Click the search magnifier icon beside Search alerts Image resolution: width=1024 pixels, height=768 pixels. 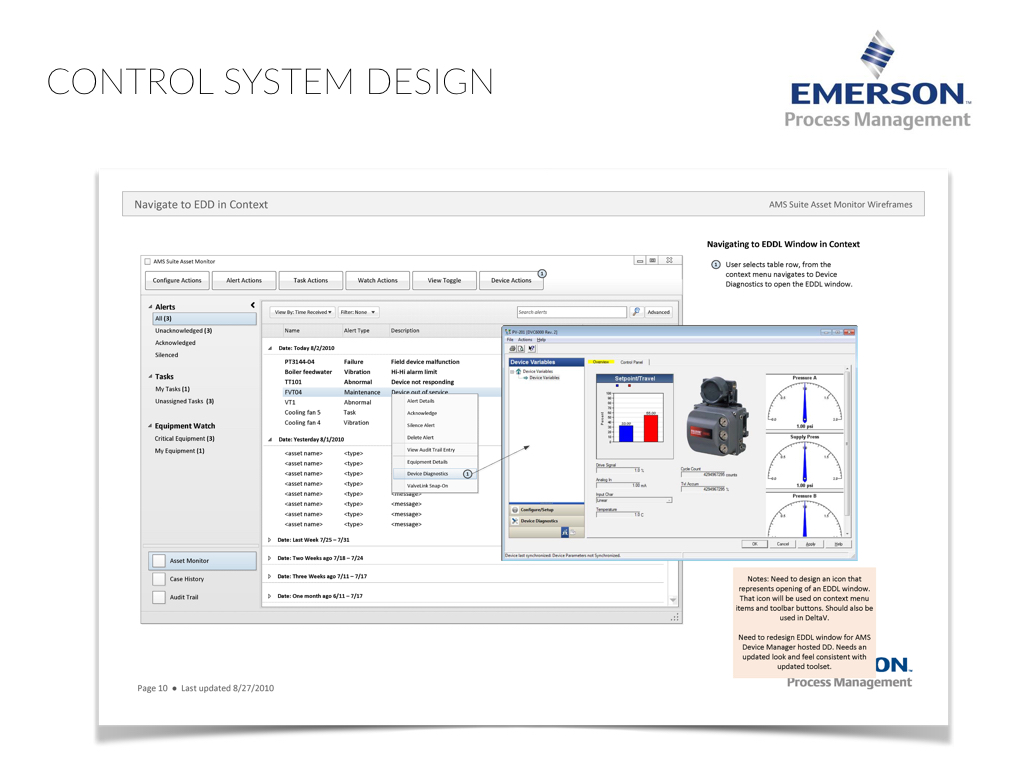point(636,312)
